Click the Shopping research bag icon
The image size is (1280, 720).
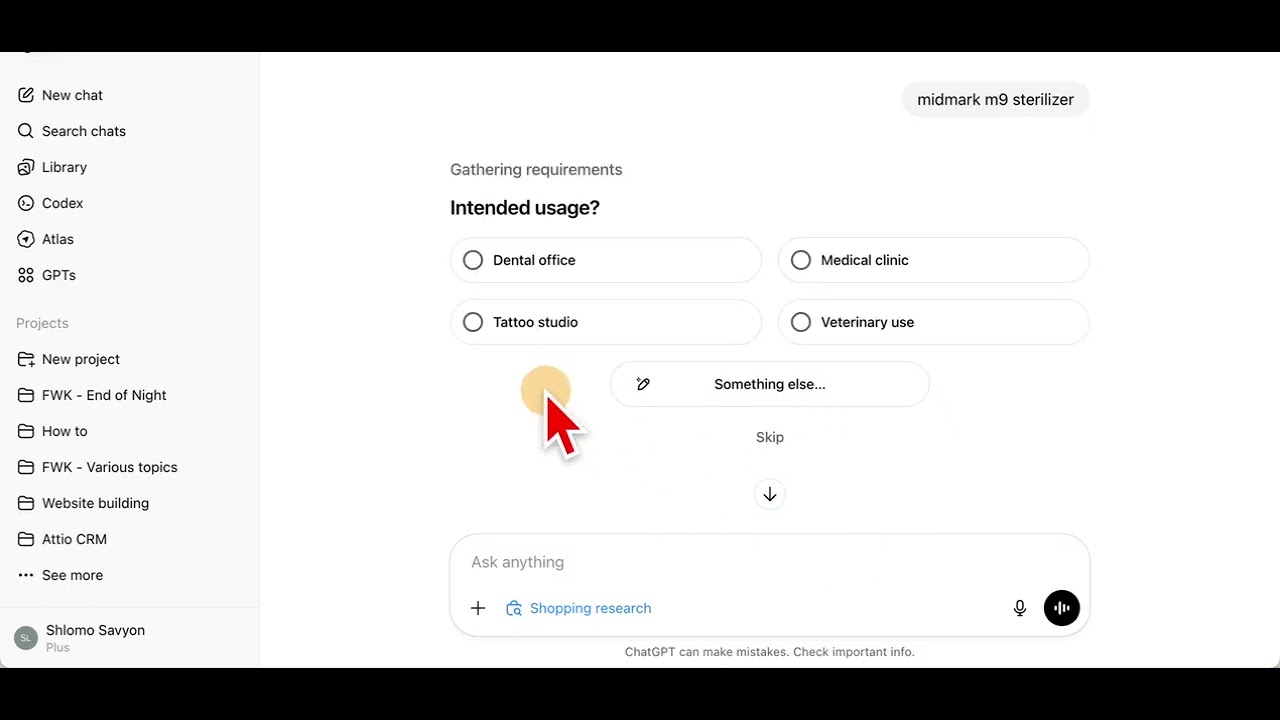pos(514,608)
